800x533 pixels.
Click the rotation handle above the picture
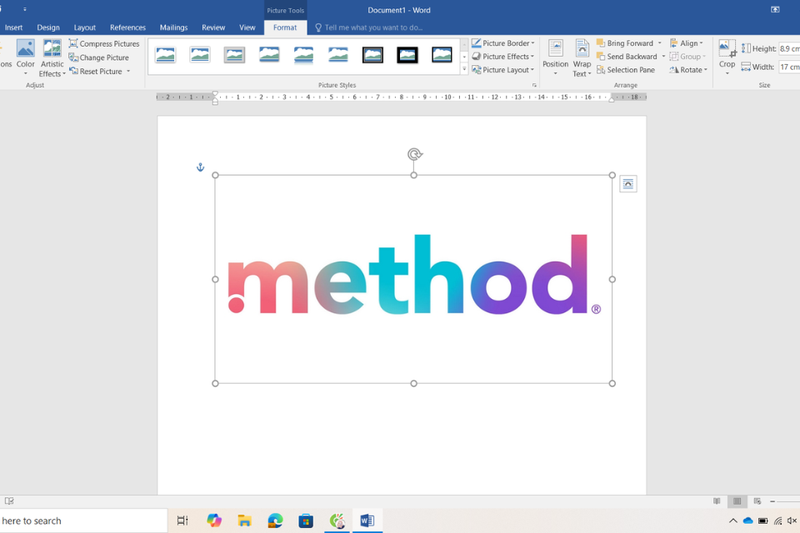click(414, 154)
